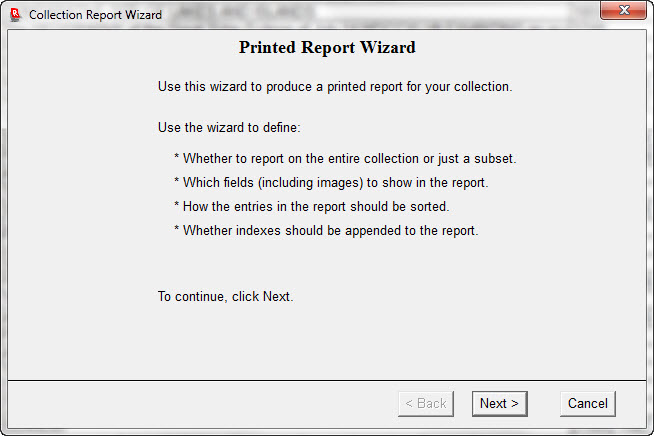Screen dimensions: 654x436
Task: Click the asterisk before "Whether indexes"
Action: tap(177, 231)
